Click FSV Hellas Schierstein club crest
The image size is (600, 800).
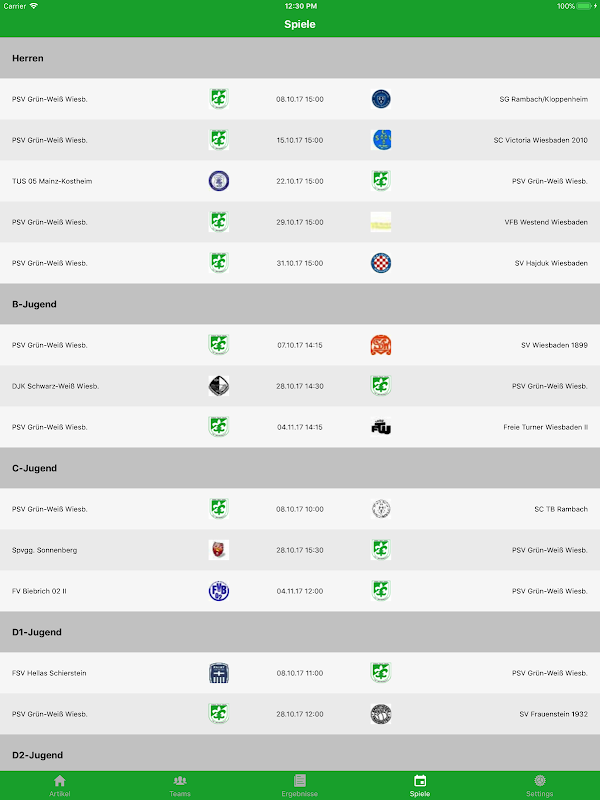point(219,673)
